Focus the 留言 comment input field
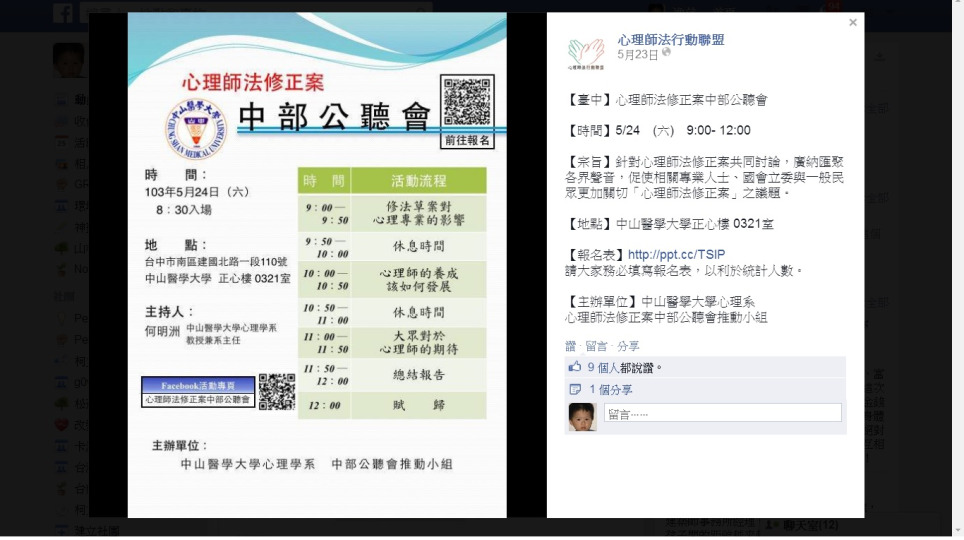This screenshot has width=964, height=540. point(722,413)
